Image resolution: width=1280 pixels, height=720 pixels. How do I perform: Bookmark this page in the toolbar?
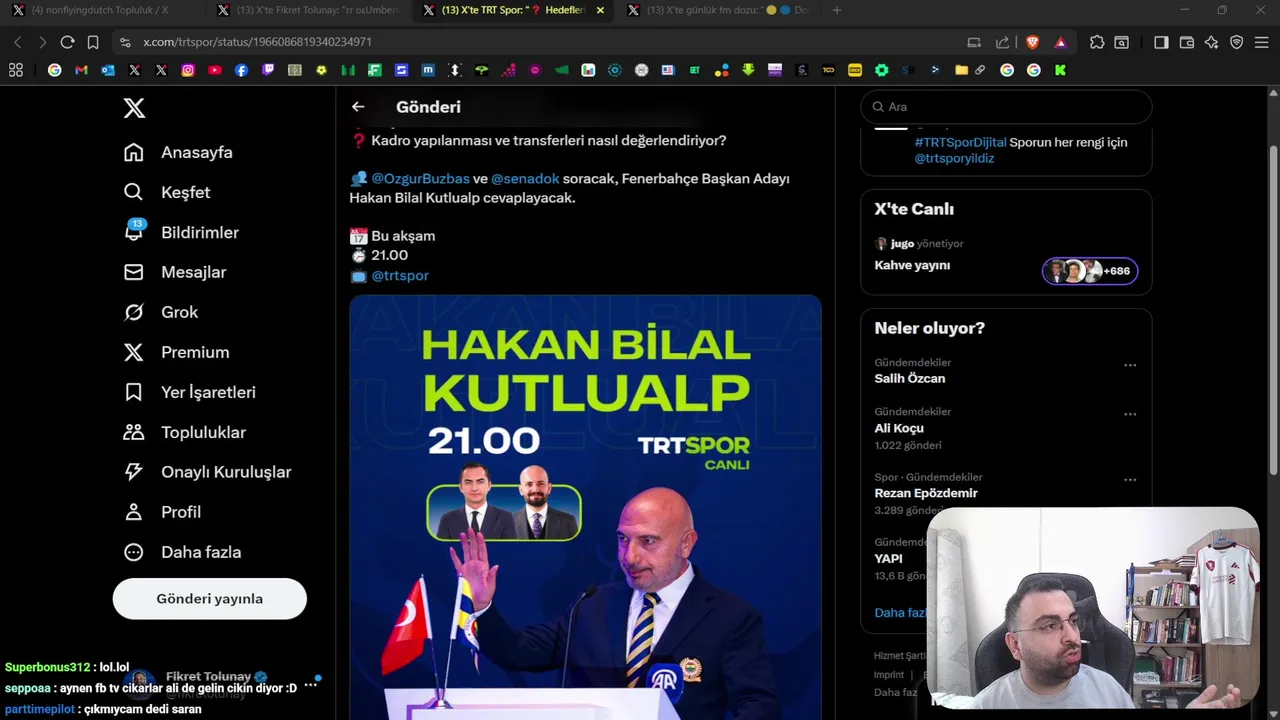[93, 42]
